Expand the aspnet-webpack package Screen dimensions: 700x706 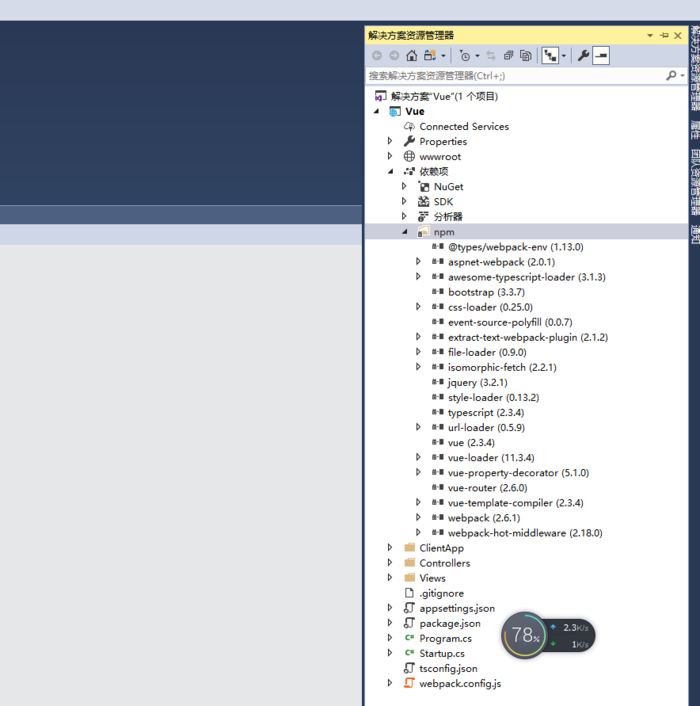[x=418, y=261]
